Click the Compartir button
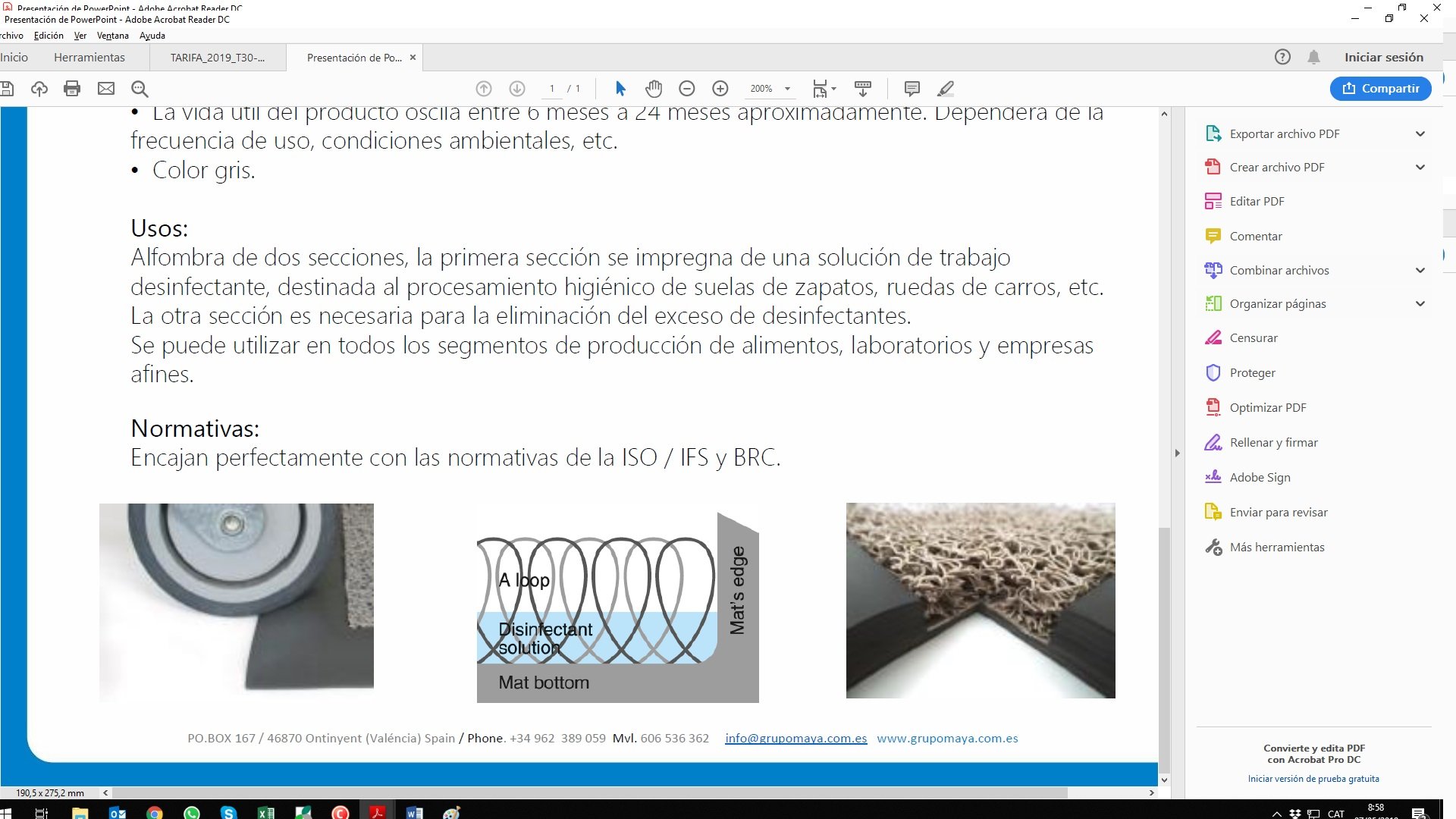The height and width of the screenshot is (819, 1456). click(x=1380, y=89)
